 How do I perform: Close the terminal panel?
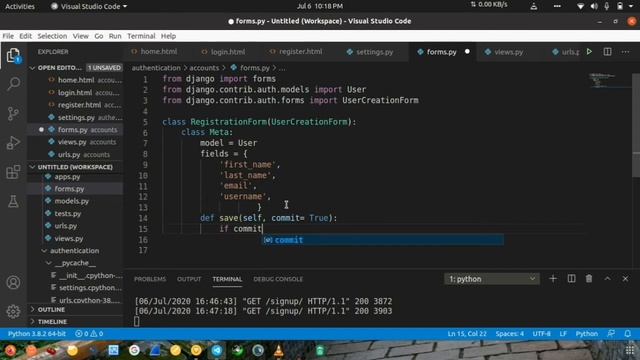(x=625, y=279)
